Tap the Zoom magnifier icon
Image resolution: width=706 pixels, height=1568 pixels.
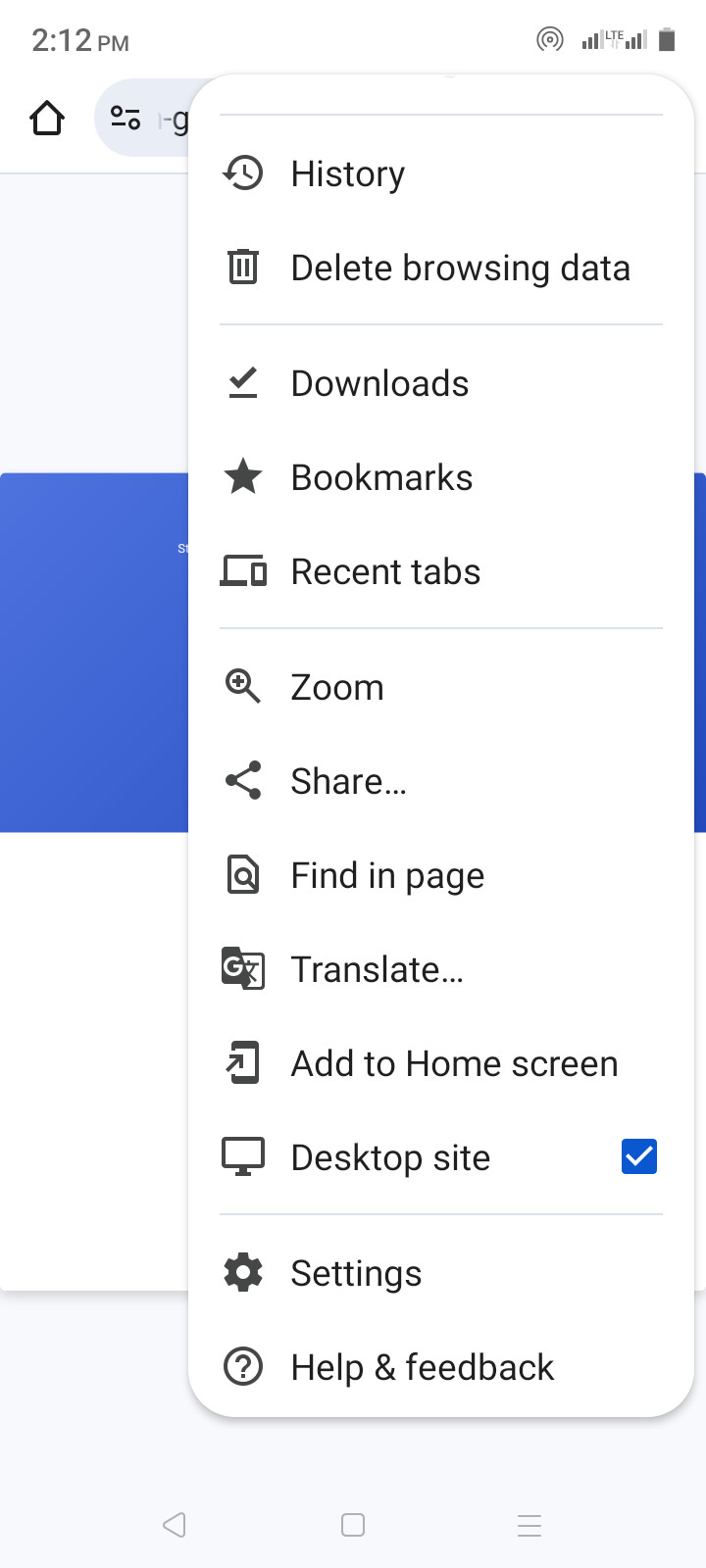(242, 686)
